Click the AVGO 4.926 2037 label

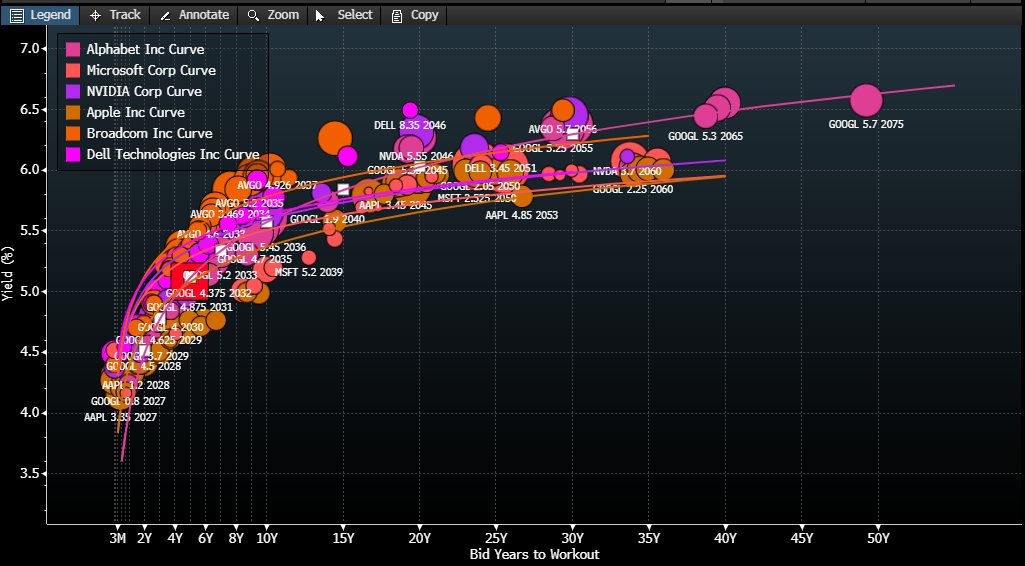[277, 185]
